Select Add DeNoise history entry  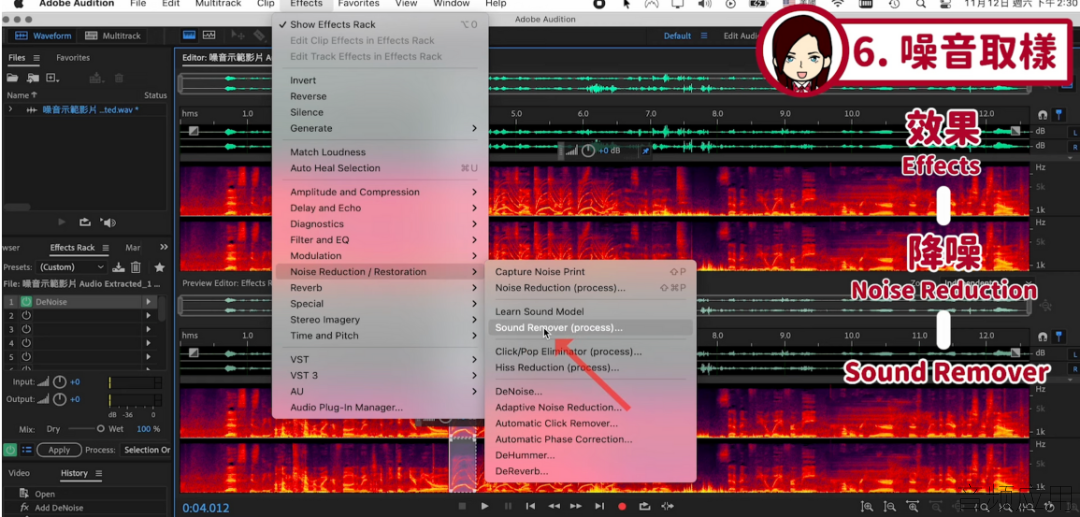click(x=59, y=508)
